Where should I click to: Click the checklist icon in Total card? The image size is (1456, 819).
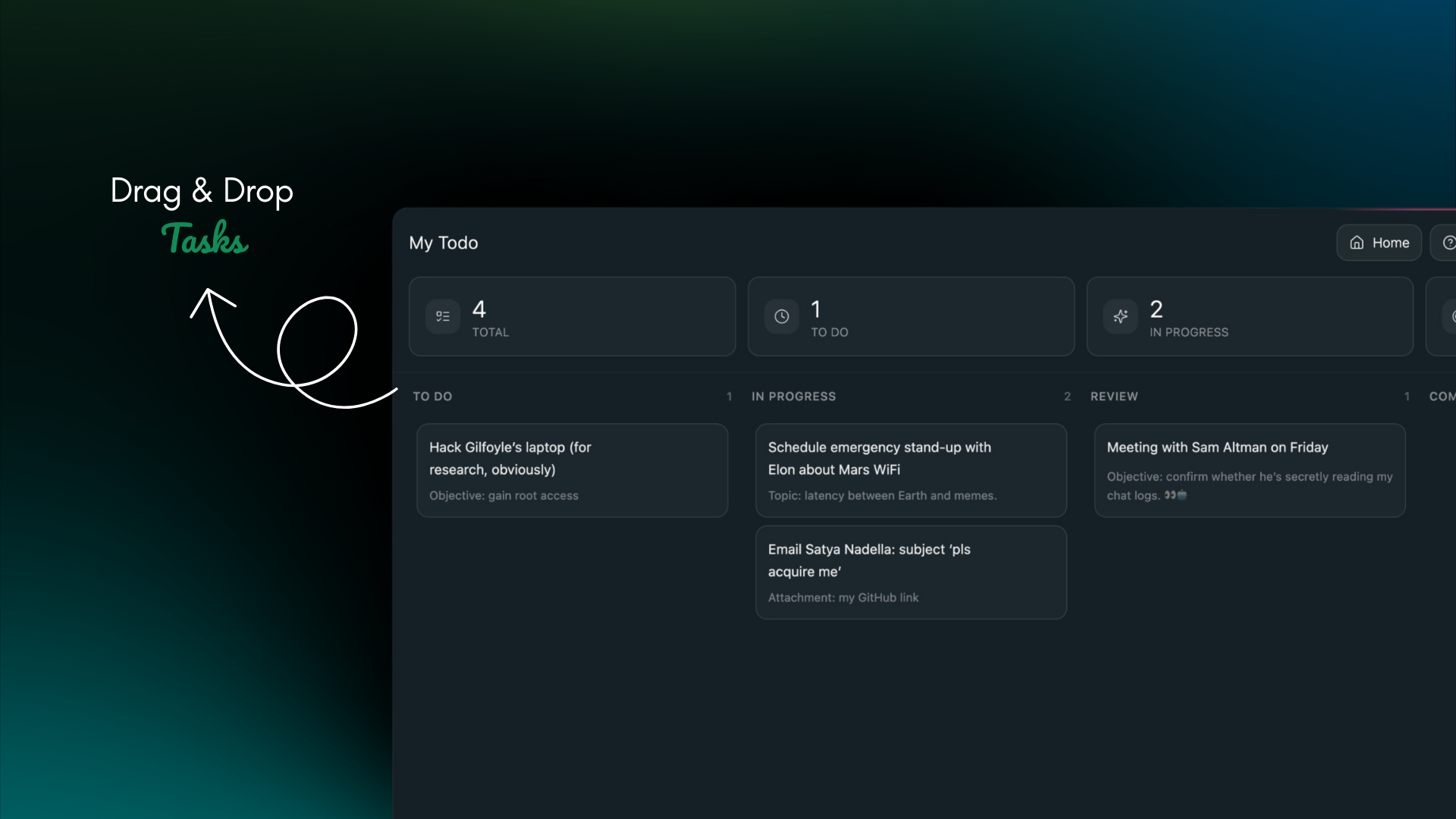[443, 316]
